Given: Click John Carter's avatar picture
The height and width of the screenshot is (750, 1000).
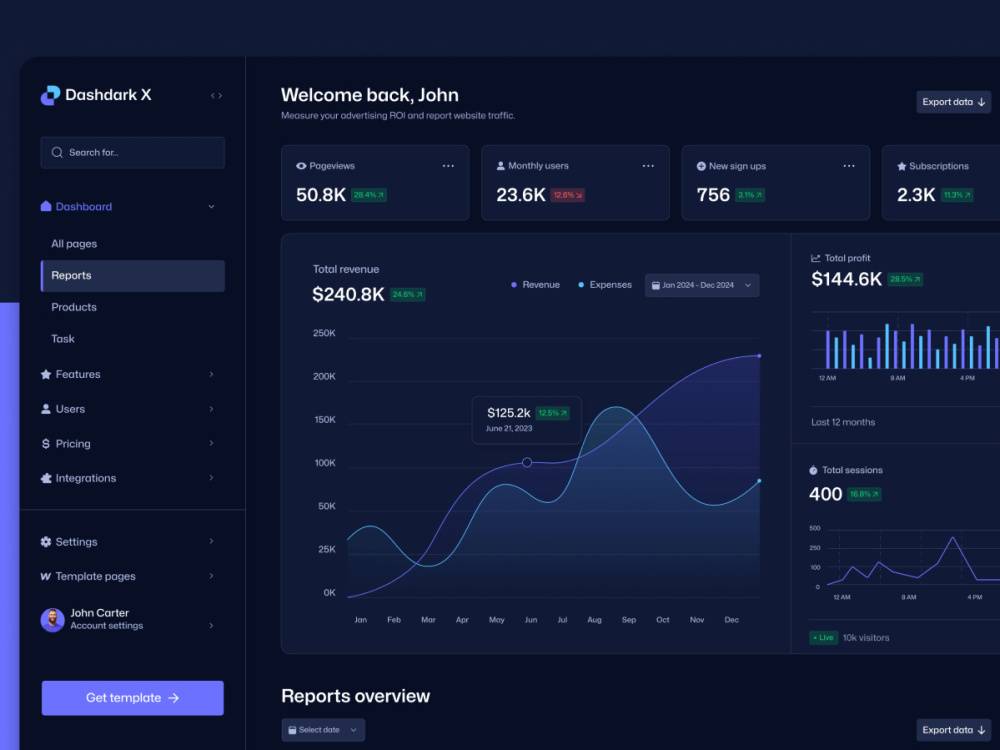Looking at the screenshot, I should pos(52,619).
